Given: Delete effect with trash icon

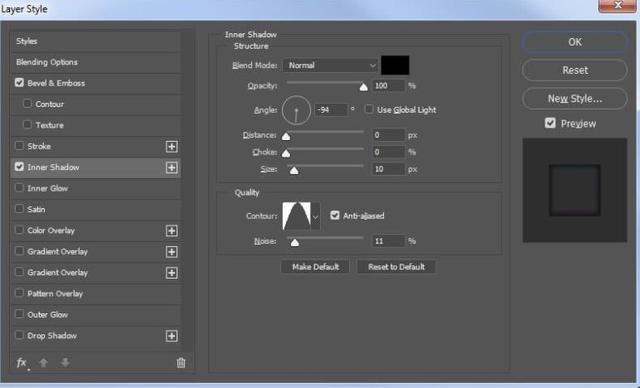Looking at the screenshot, I should (181, 362).
